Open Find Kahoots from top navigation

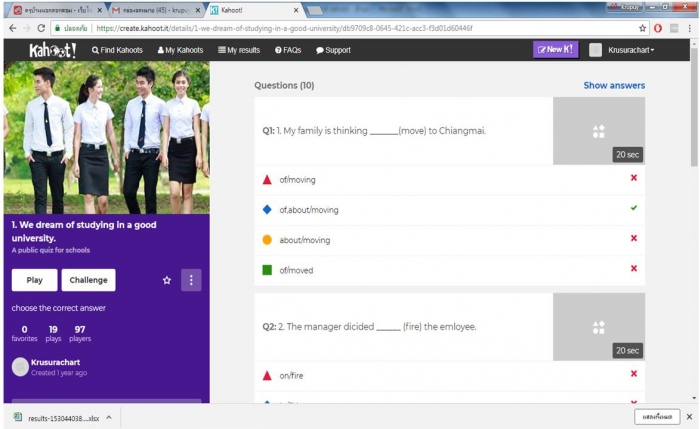coord(117,50)
